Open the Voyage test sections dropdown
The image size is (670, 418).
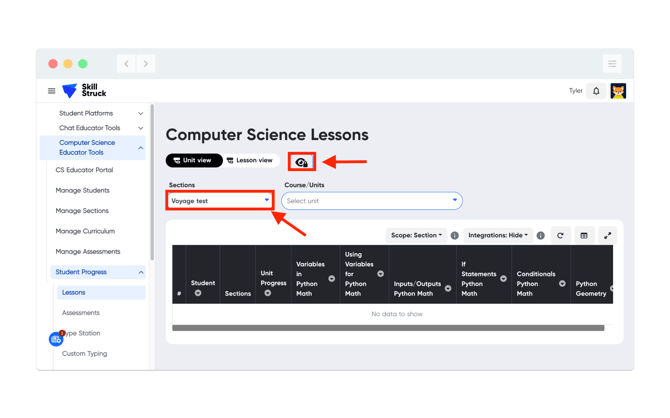(220, 200)
